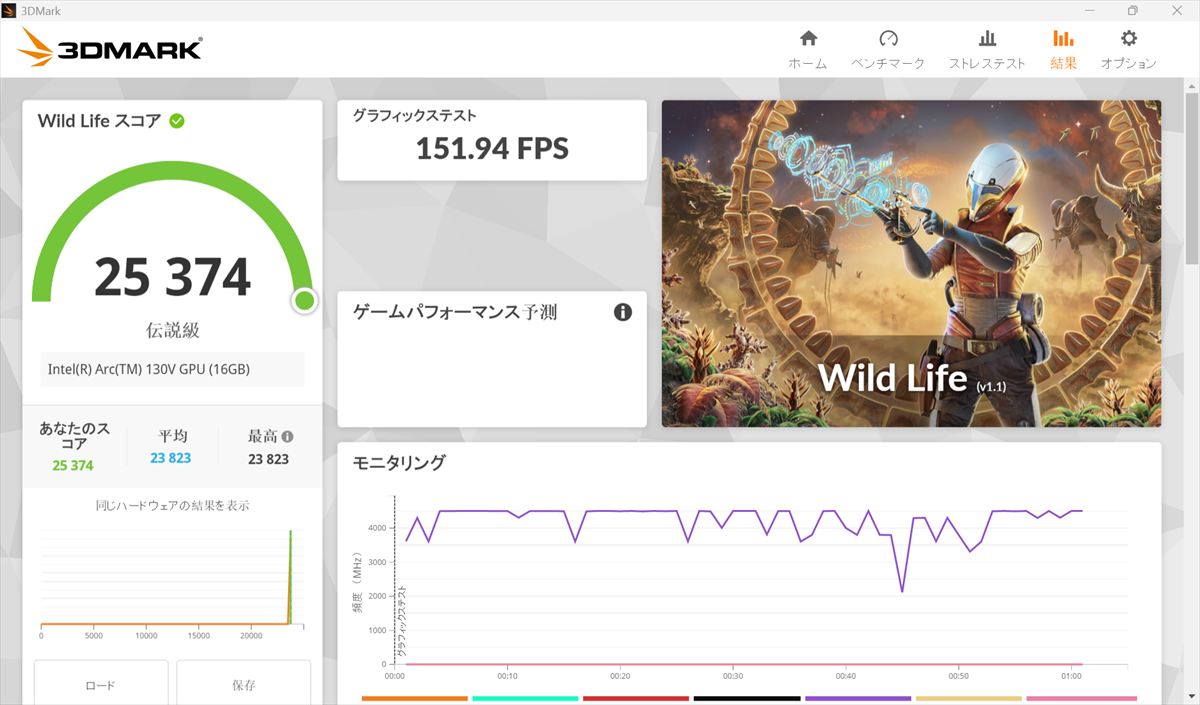The width and height of the screenshot is (1200, 705).
Task: Open the オプション settings tab
Action: coord(1128,49)
